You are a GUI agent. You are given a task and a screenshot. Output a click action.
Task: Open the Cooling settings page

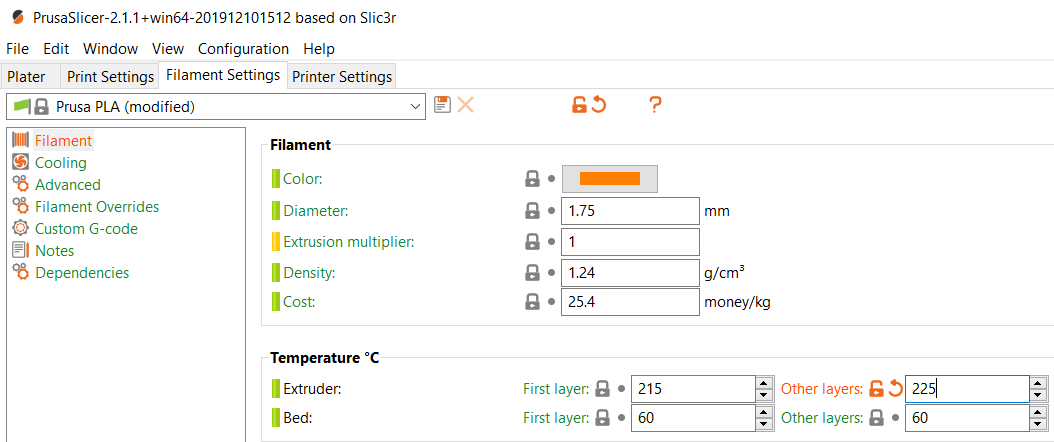point(60,163)
